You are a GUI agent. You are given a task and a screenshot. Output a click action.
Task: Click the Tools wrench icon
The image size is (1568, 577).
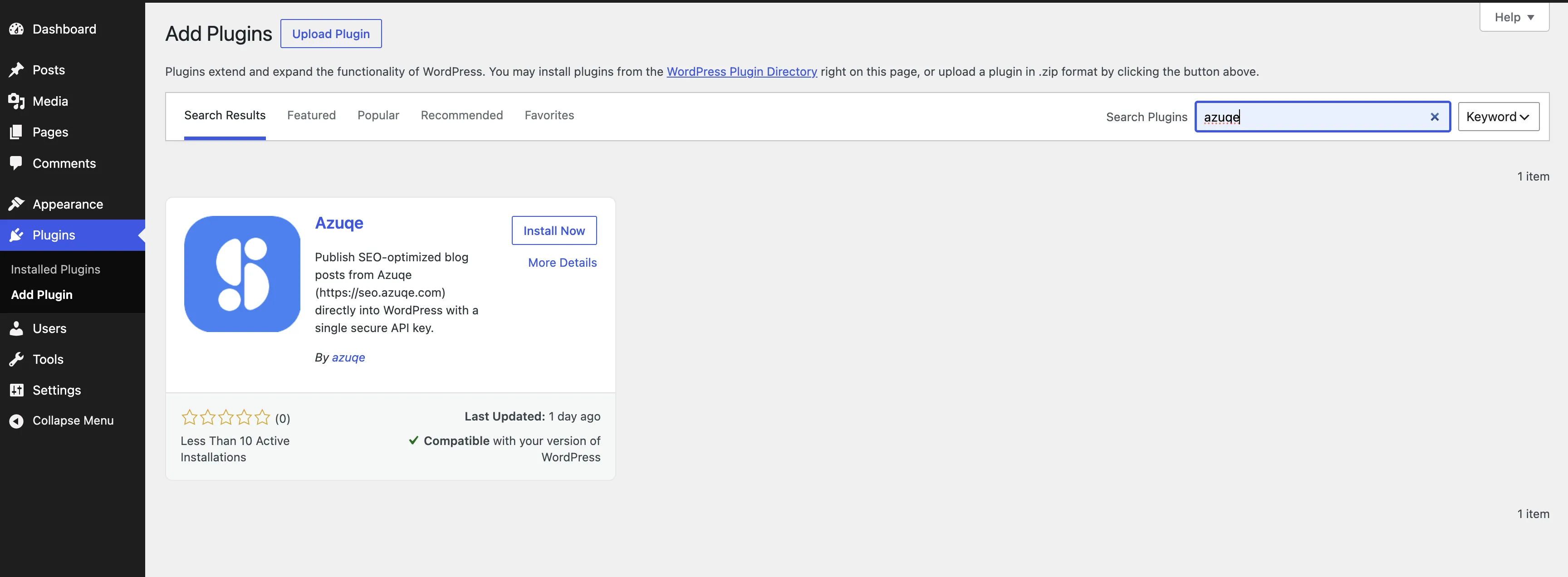(16, 359)
